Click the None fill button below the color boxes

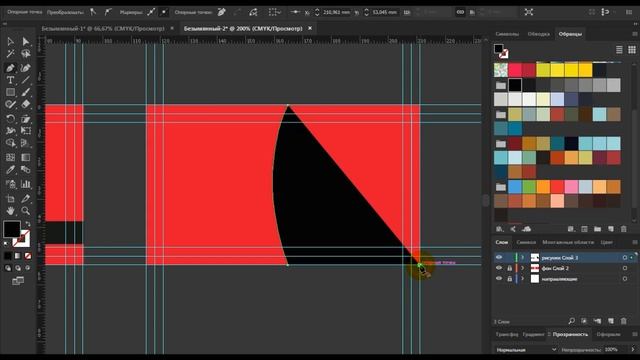[28, 256]
